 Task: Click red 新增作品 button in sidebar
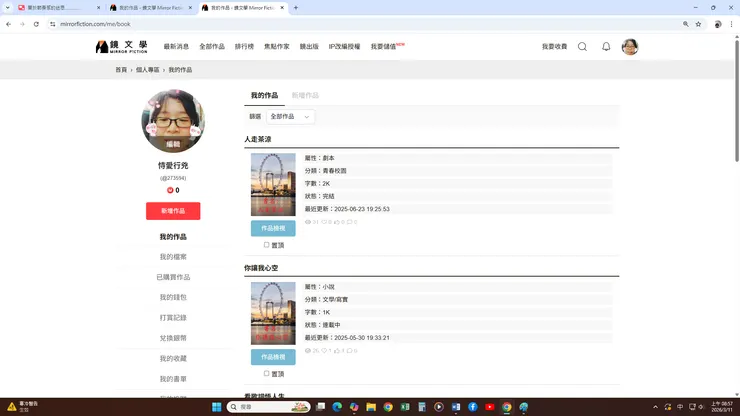click(x=173, y=211)
